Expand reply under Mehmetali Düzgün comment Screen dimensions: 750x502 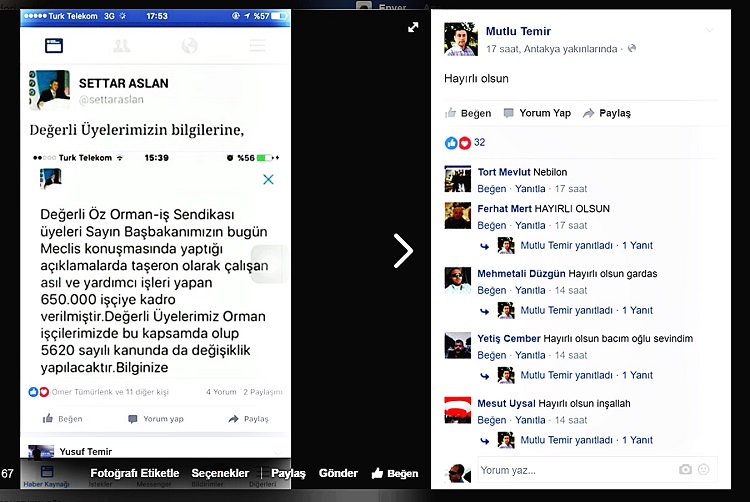[x=586, y=311]
